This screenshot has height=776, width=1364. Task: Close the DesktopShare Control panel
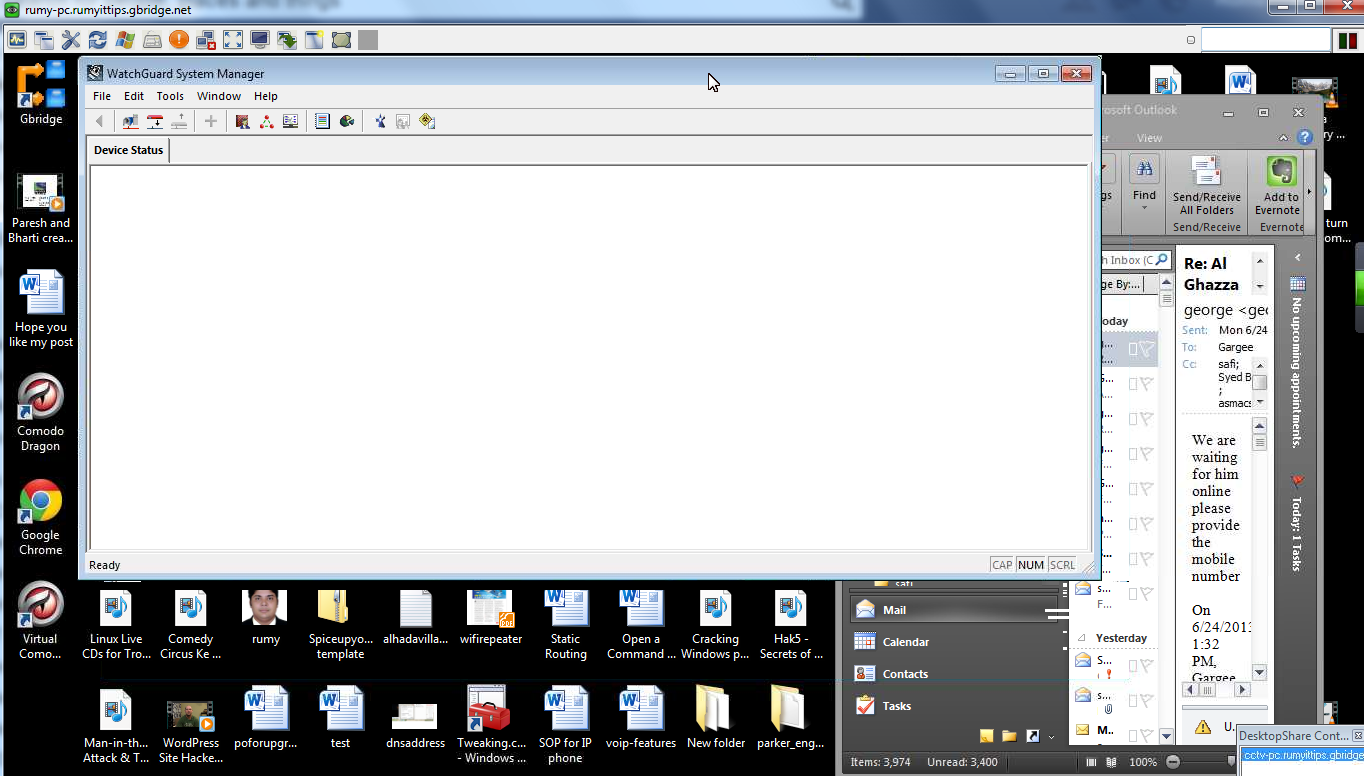click(x=1357, y=735)
